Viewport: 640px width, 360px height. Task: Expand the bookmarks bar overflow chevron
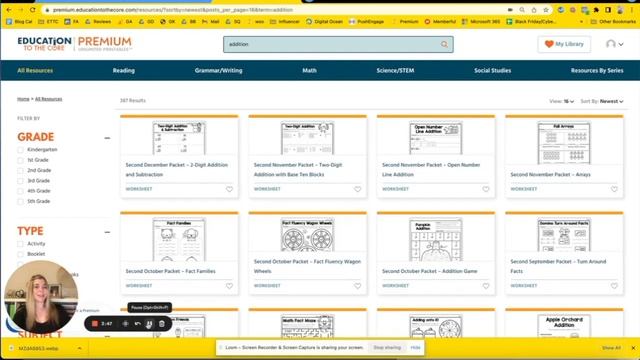pos(581,22)
